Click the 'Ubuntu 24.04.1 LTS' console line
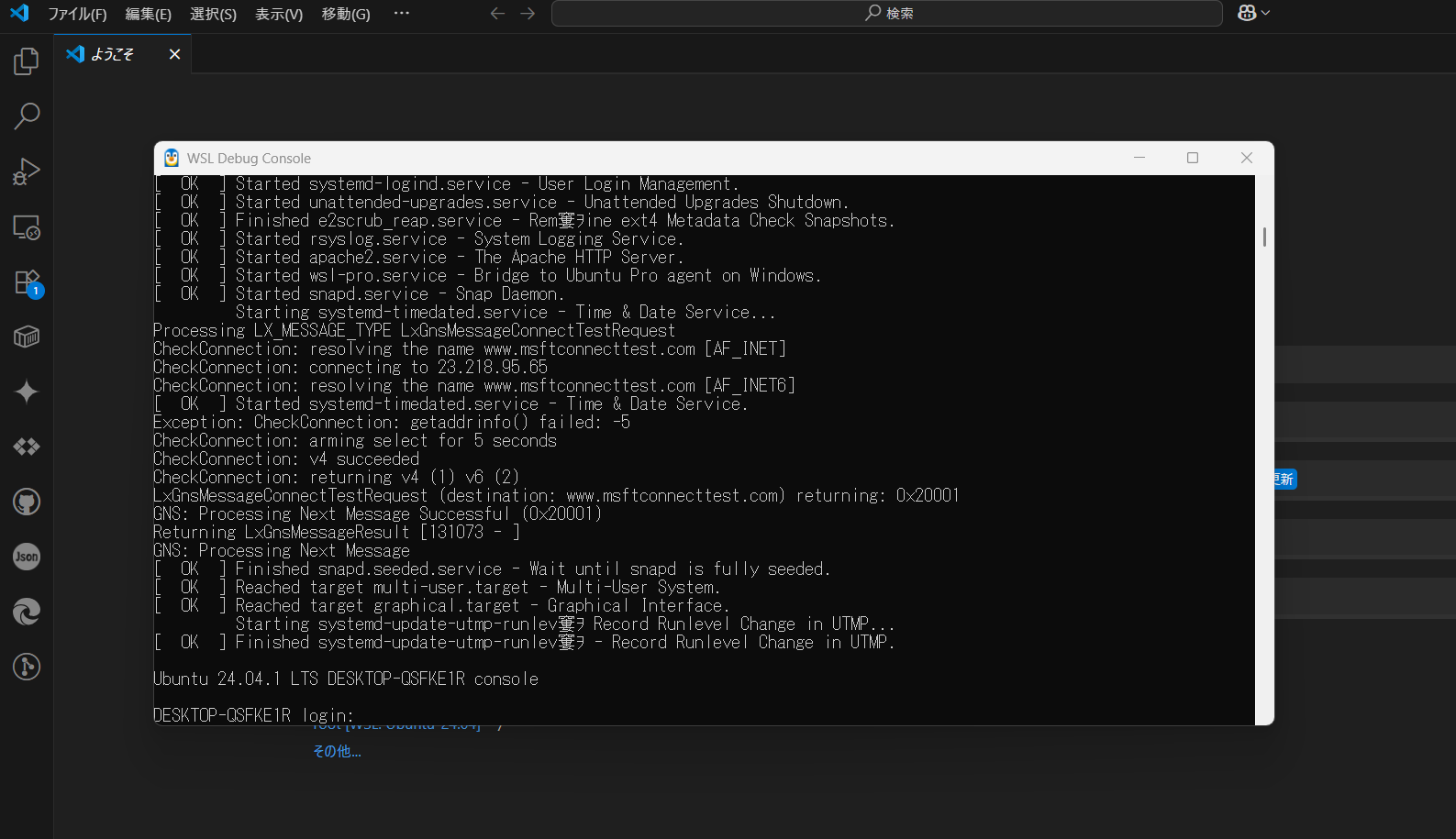The image size is (1456, 839). point(346,679)
